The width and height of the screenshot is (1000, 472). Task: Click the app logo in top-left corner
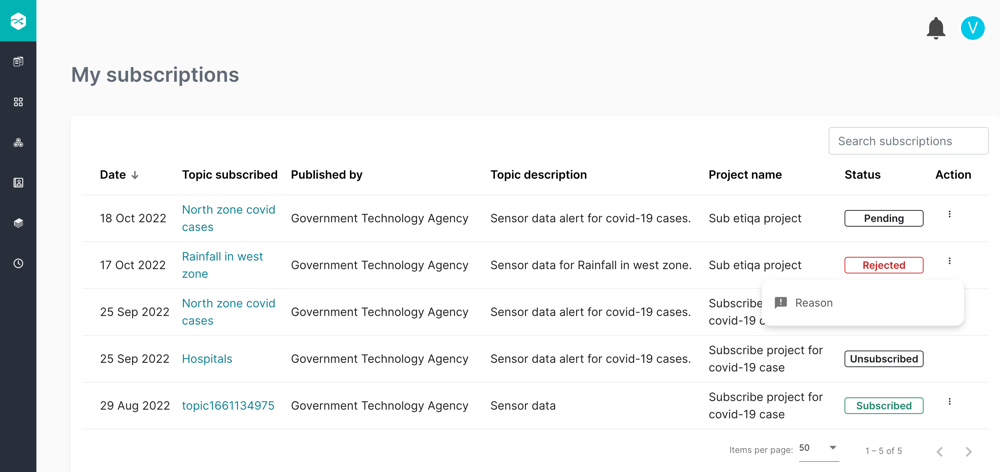[18, 21]
